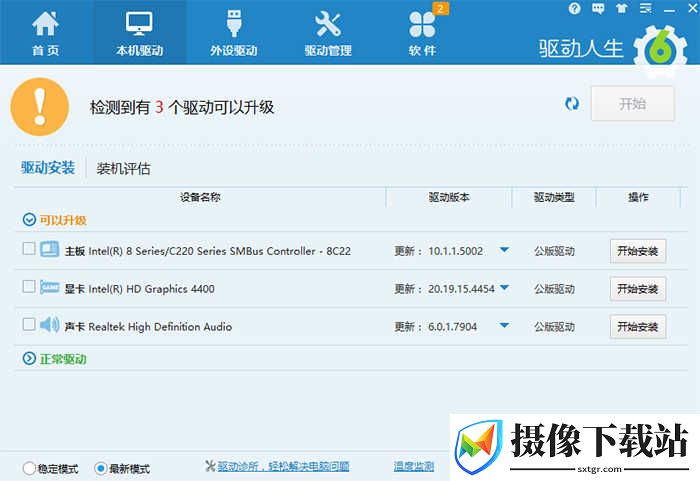This screenshot has height=481, width=700.
Task: Open version dropdown for 6.0.1.7904
Action: [x=504, y=325]
